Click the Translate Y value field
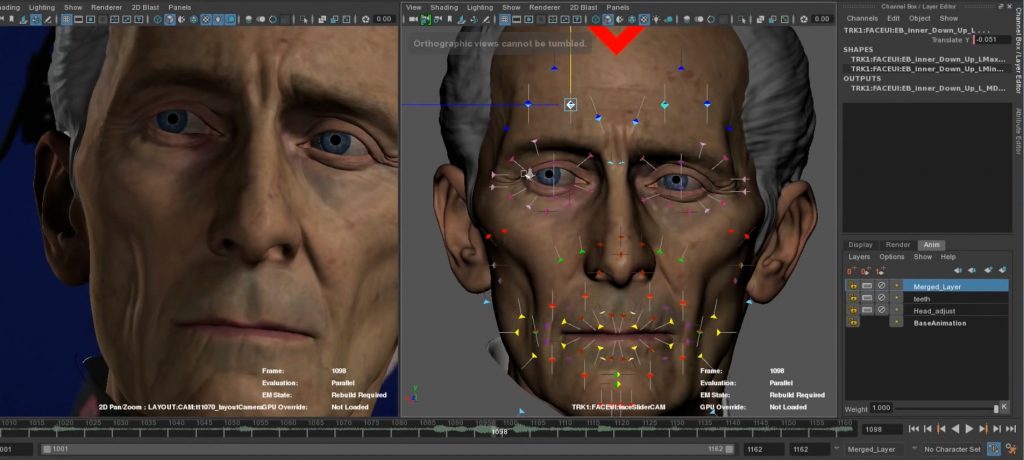1024x460 pixels. pyautogui.click(x=992, y=40)
